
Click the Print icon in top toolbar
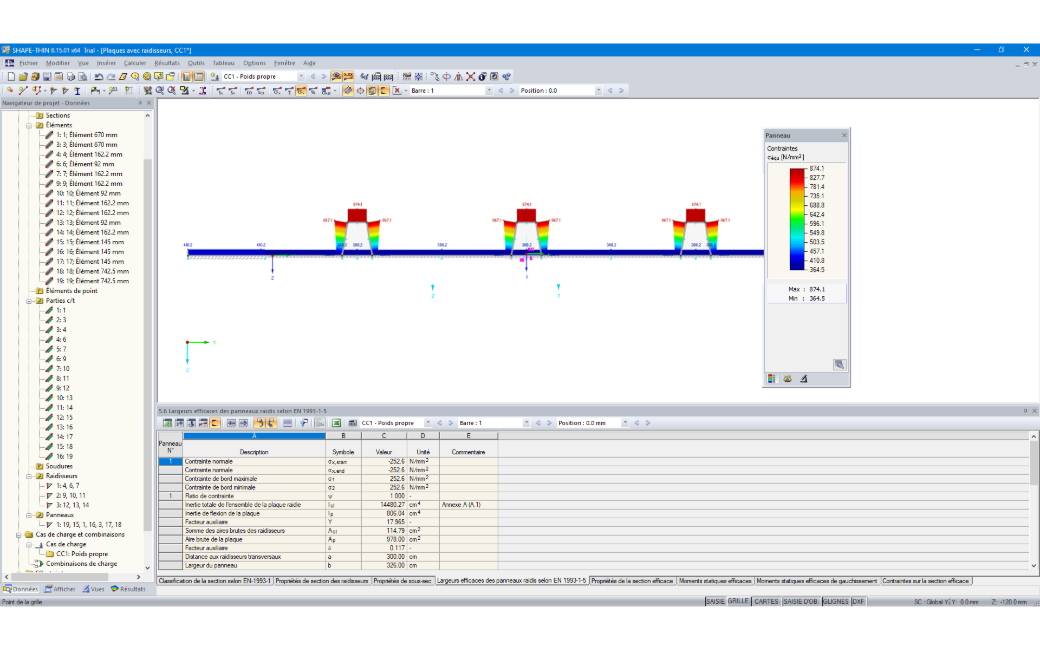70,76
